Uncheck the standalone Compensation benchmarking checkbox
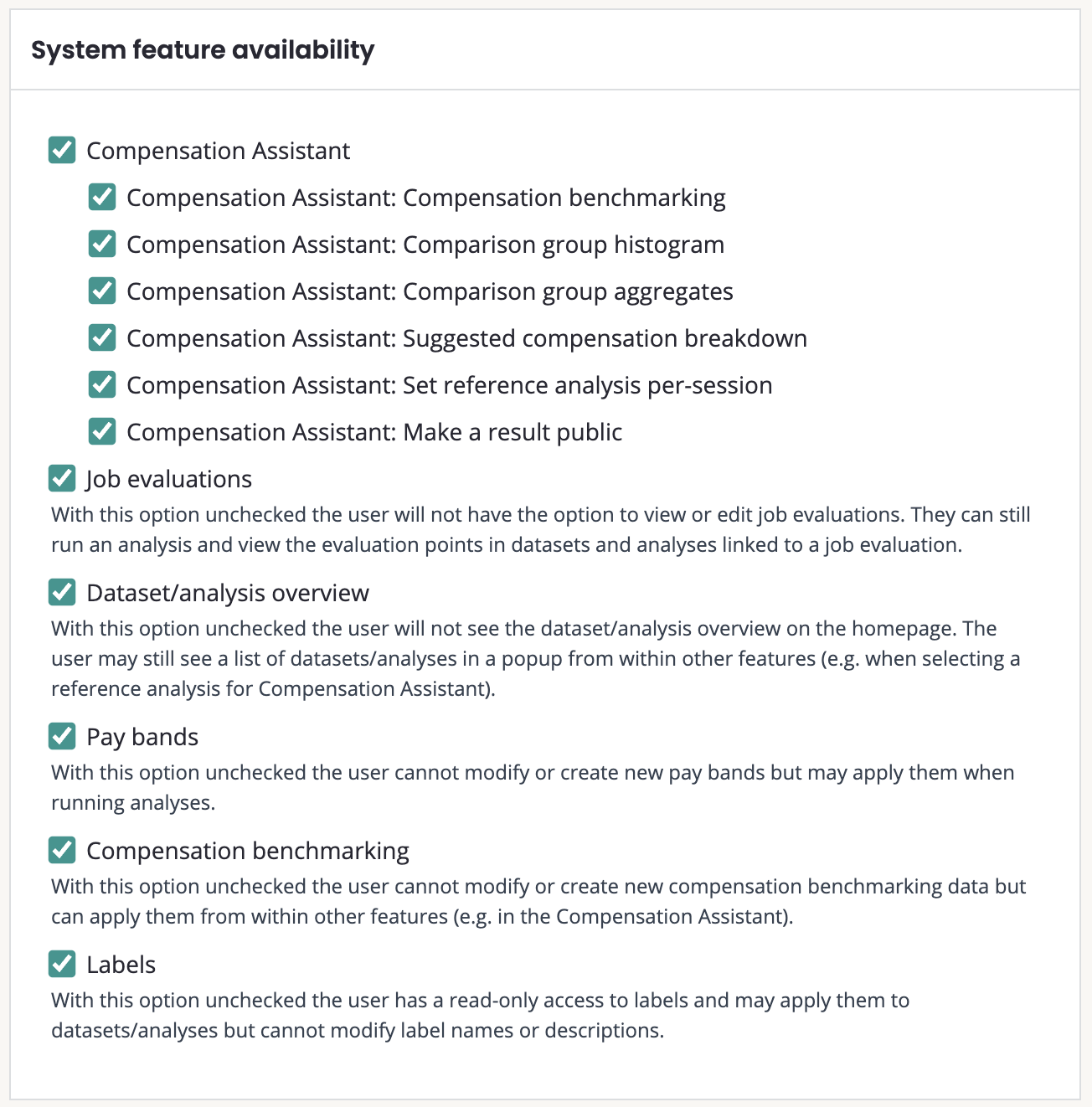Image resolution: width=1092 pixels, height=1107 pixels. point(62,851)
